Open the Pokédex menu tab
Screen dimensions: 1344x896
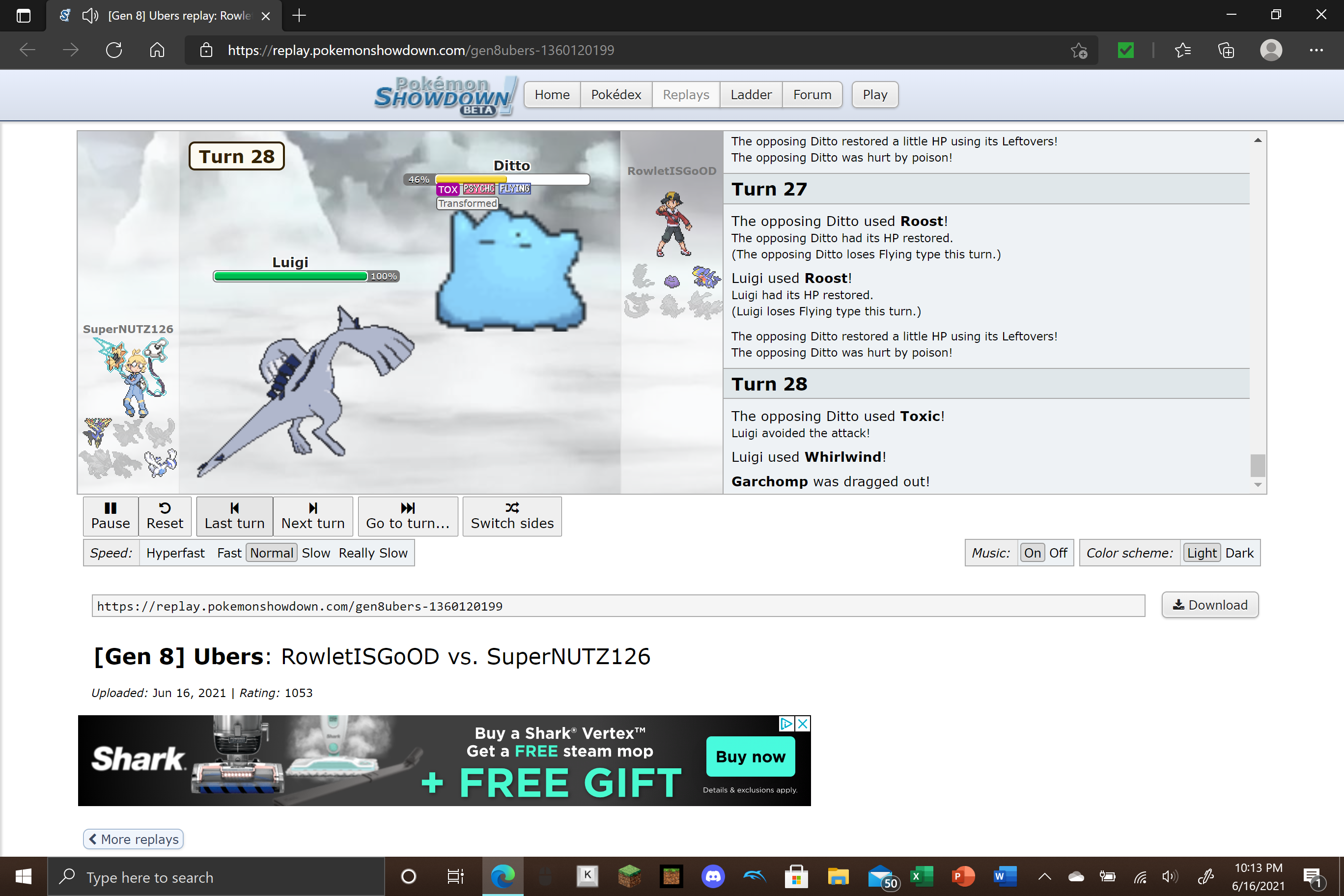coord(616,94)
